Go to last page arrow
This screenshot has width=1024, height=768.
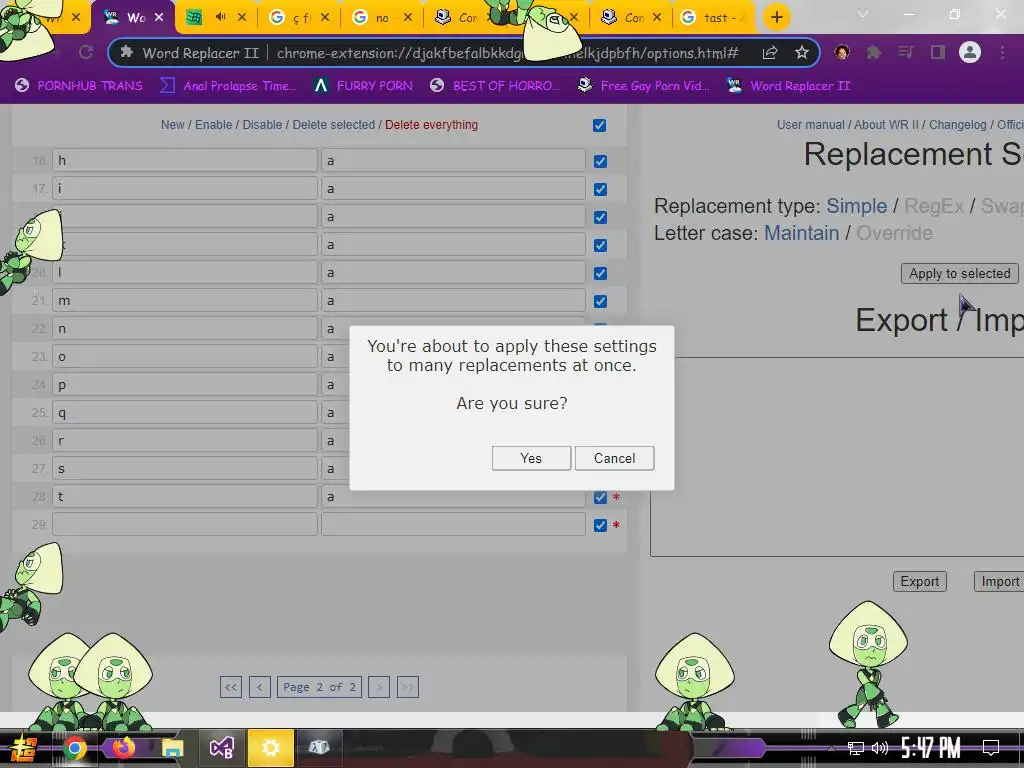point(408,687)
